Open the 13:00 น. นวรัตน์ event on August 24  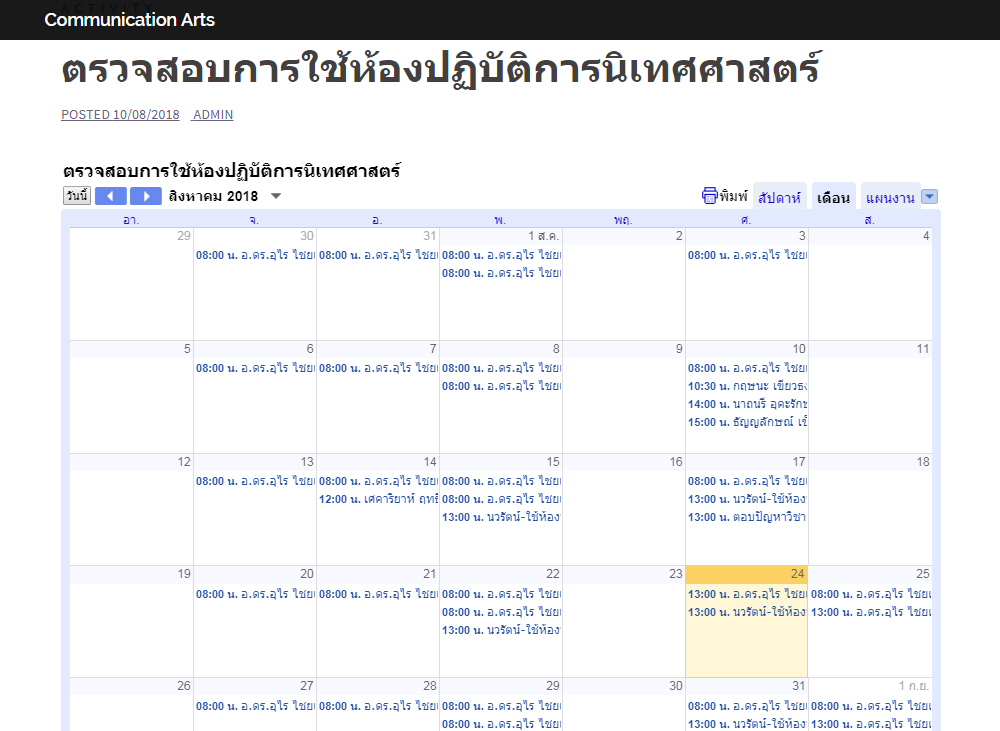(x=747, y=612)
